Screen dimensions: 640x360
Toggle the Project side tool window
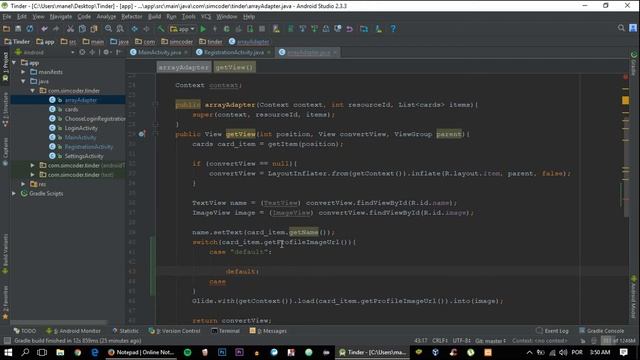coord(5,68)
